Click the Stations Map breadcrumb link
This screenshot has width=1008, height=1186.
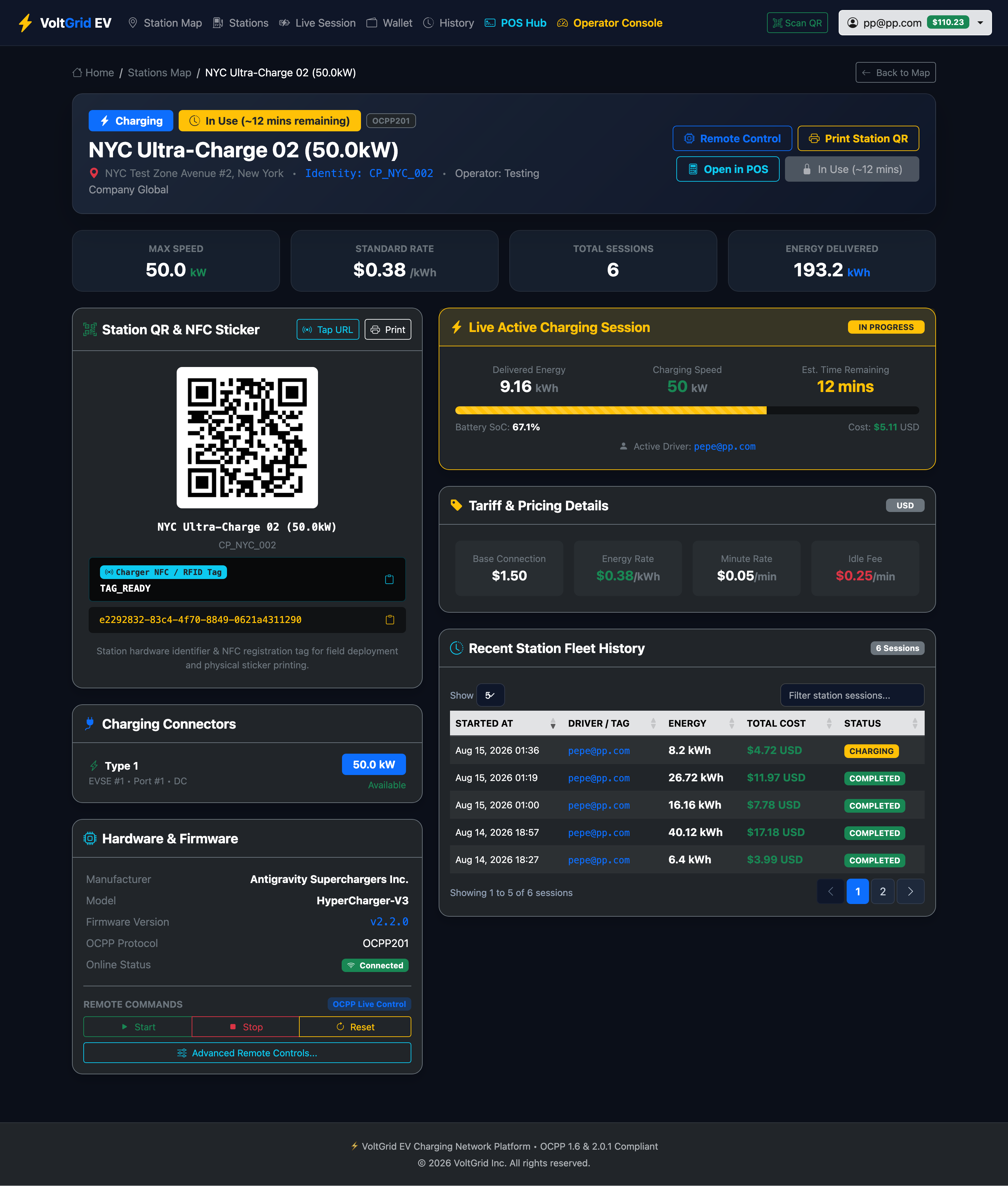(159, 73)
